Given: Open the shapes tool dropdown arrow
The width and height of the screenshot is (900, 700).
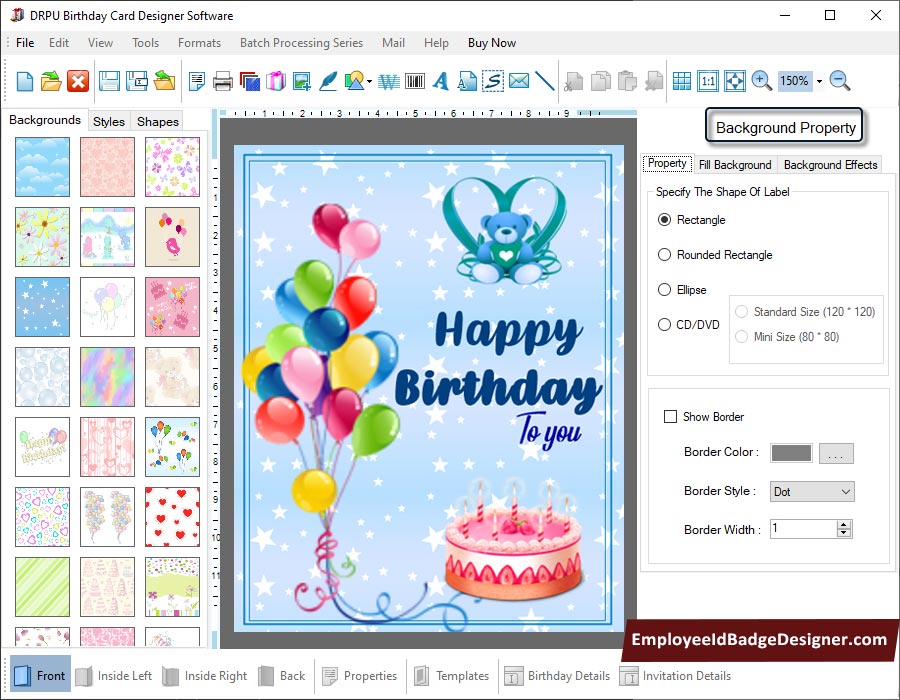Looking at the screenshot, I should point(369,81).
